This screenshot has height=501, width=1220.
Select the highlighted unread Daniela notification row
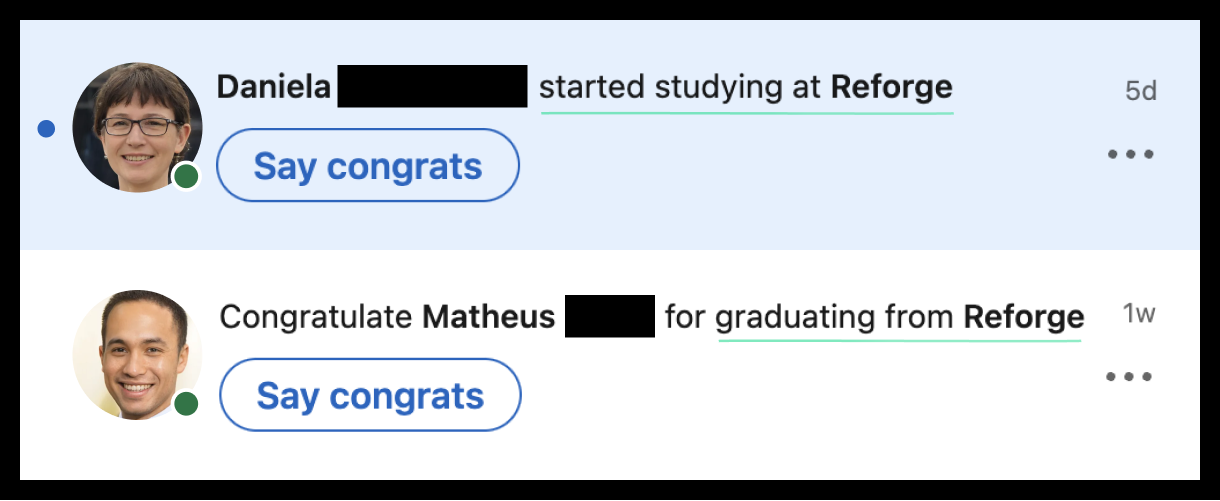point(610,135)
